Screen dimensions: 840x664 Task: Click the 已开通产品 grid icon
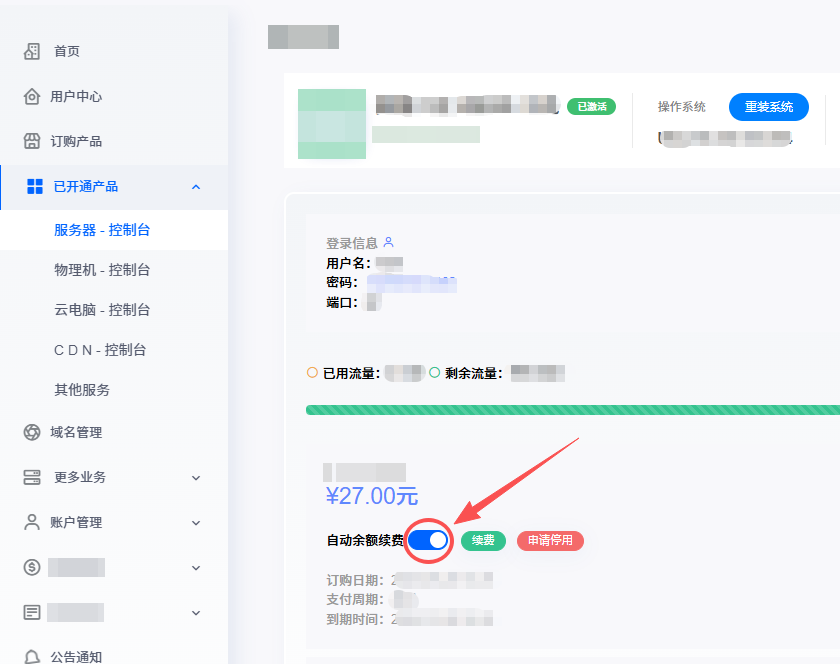click(x=35, y=186)
